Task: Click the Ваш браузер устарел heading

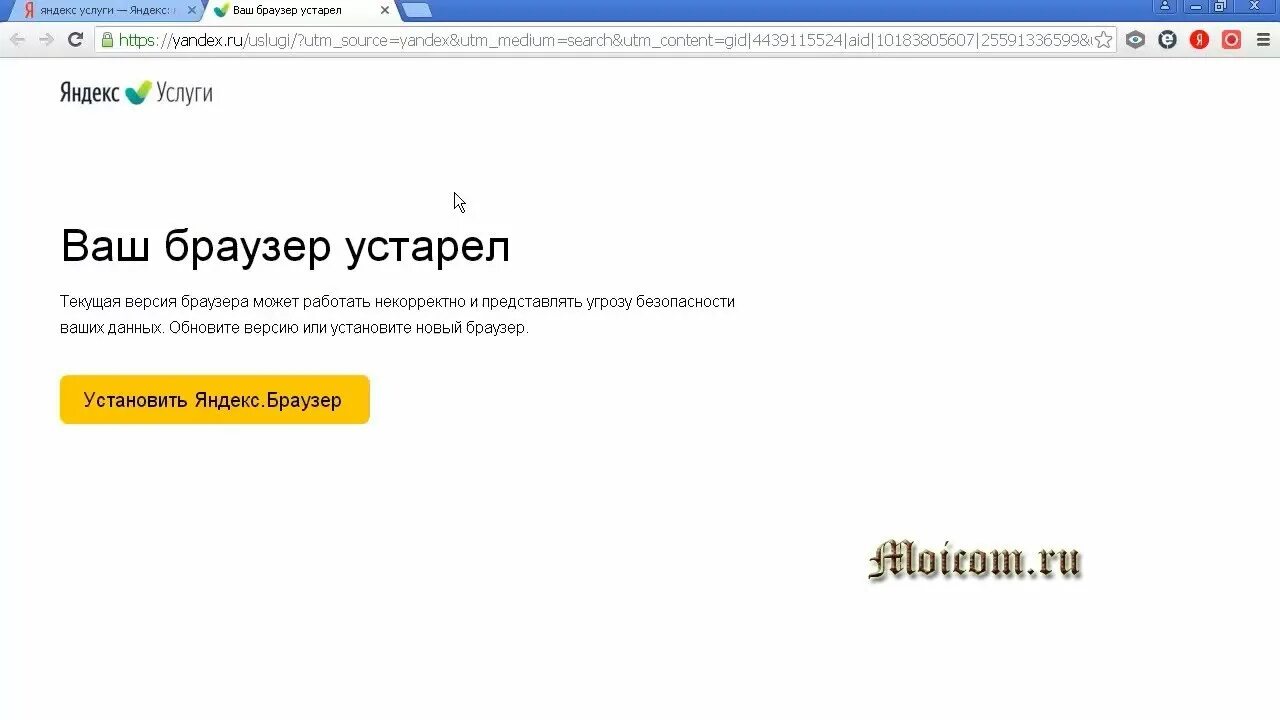Action: pyautogui.click(x=285, y=246)
